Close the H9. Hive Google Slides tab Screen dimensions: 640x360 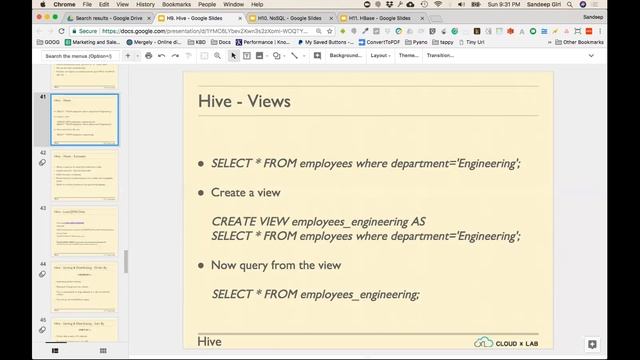240,18
